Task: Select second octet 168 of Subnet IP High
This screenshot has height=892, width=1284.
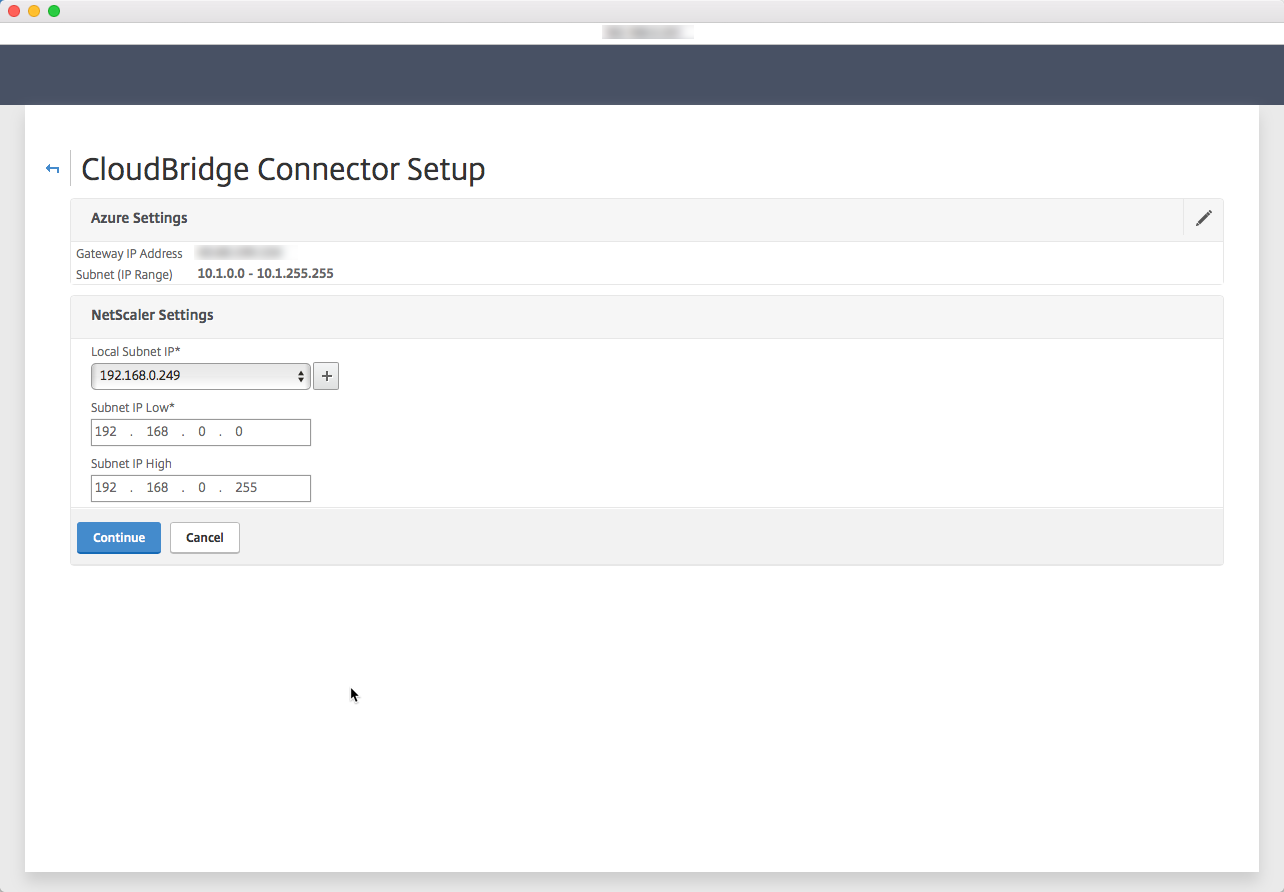Action: [x=157, y=488]
